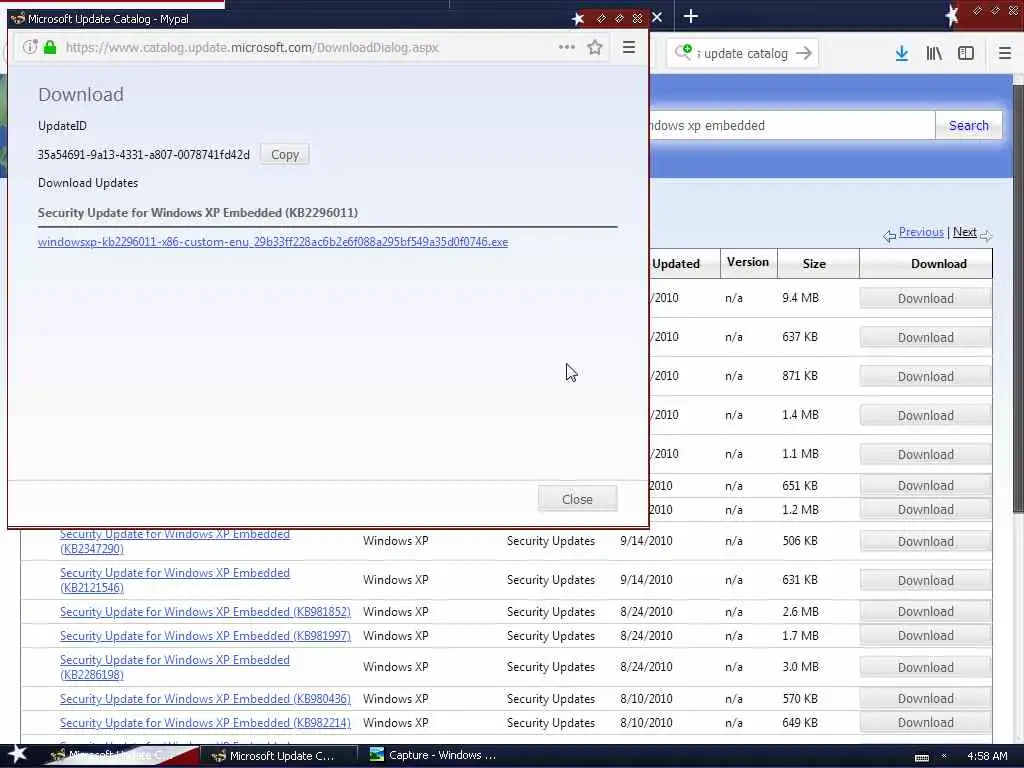Download the 649 KB update KB982214
1024x768 pixels.
(925, 722)
